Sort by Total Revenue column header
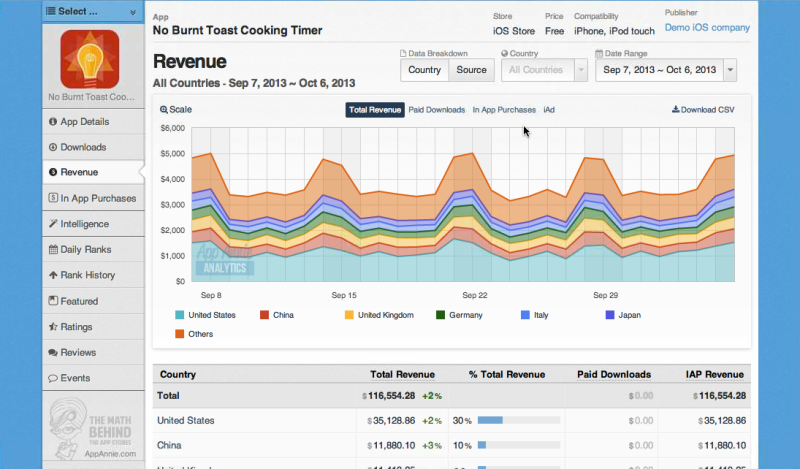 [x=403, y=374]
